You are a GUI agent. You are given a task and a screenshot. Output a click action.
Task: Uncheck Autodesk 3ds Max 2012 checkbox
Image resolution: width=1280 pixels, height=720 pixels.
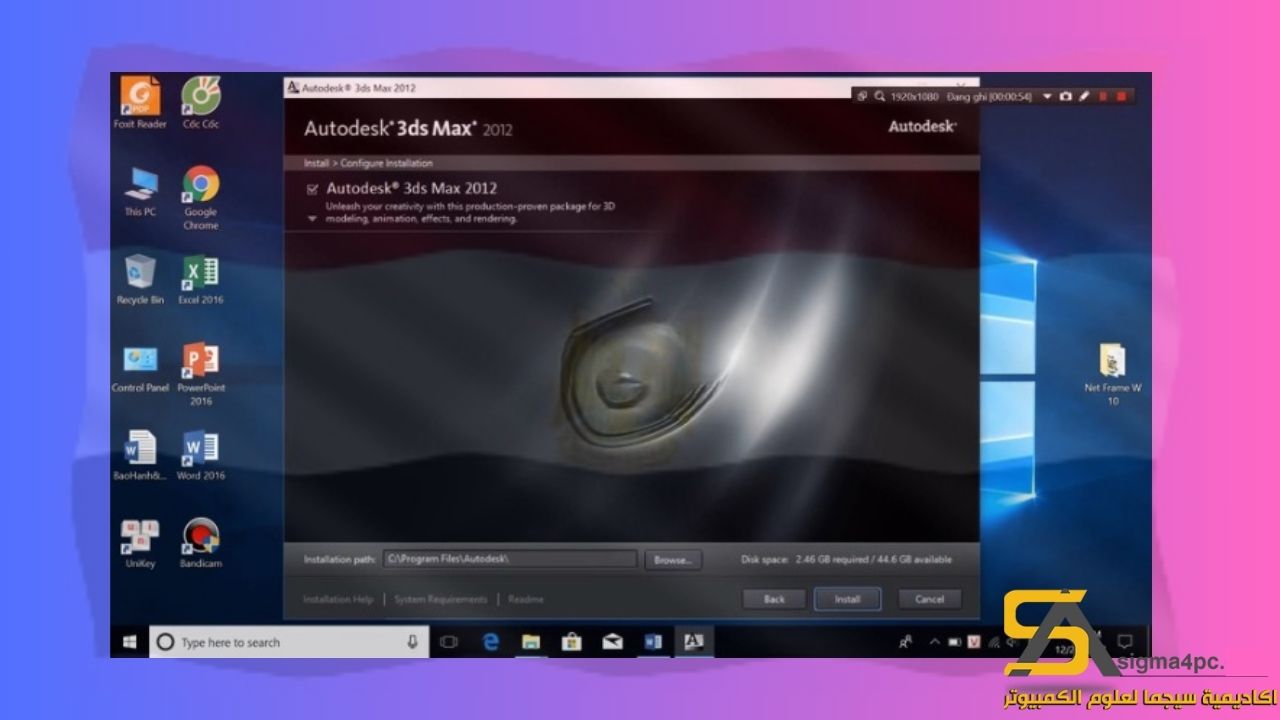click(313, 188)
